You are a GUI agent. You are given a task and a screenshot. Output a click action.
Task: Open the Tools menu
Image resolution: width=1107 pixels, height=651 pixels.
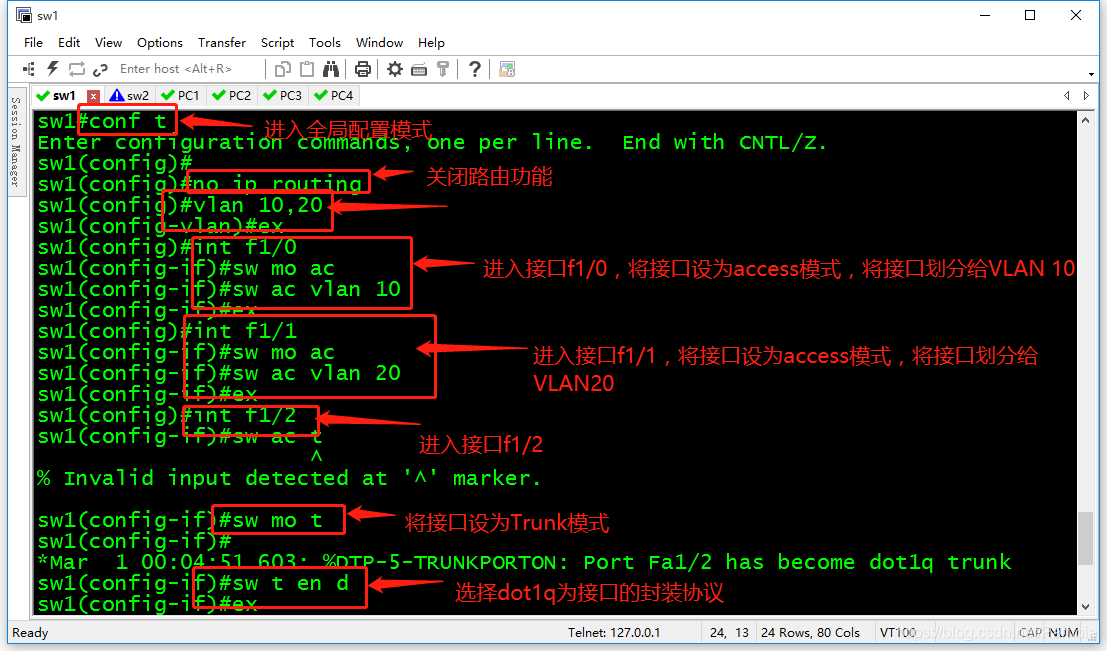(x=325, y=42)
